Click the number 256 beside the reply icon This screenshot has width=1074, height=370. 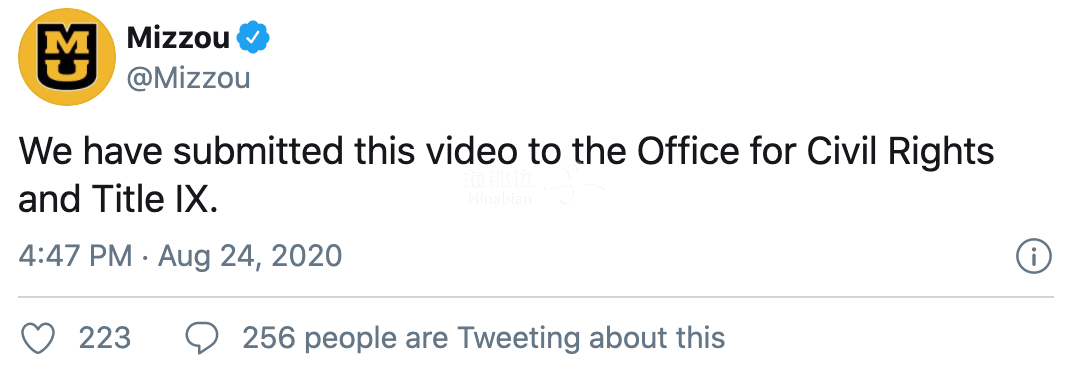(x=268, y=338)
